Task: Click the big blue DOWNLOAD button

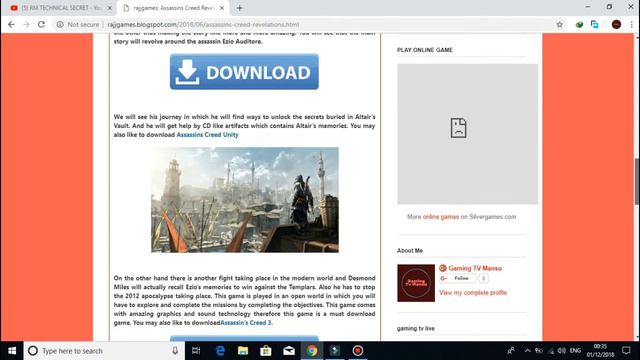Action: (x=244, y=72)
